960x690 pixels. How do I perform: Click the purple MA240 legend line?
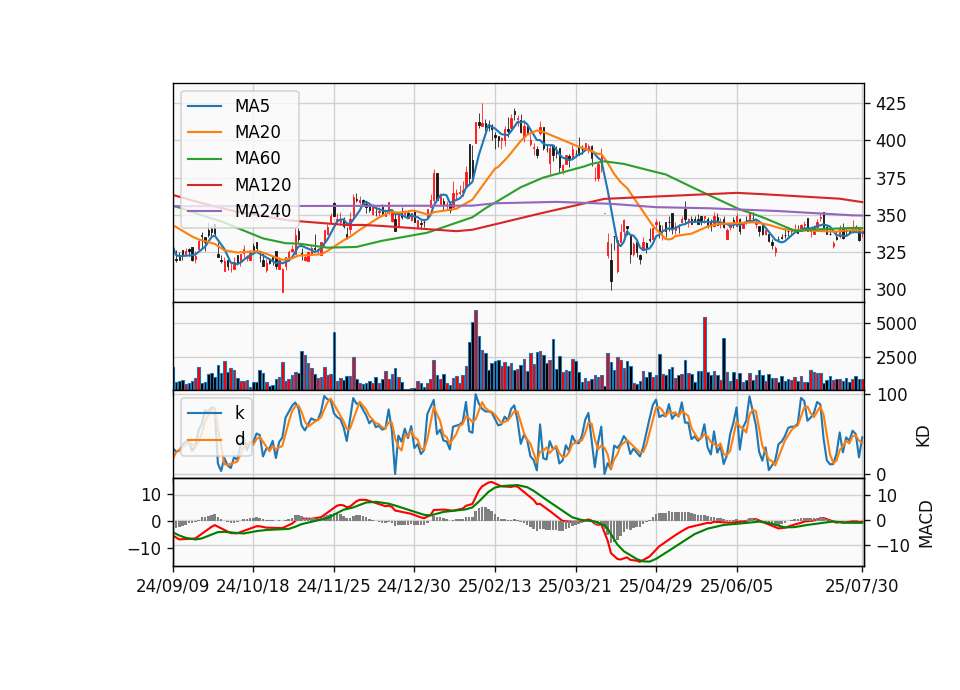[204, 211]
